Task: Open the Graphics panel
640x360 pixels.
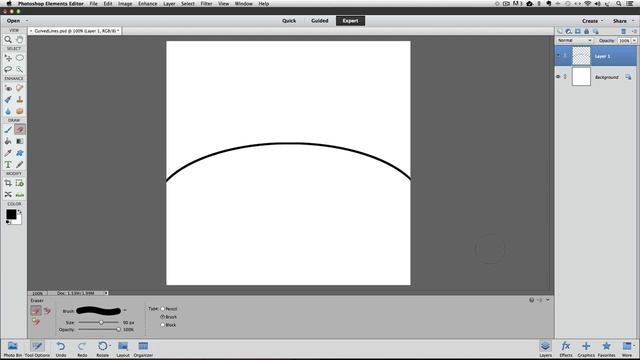Action: (586, 349)
